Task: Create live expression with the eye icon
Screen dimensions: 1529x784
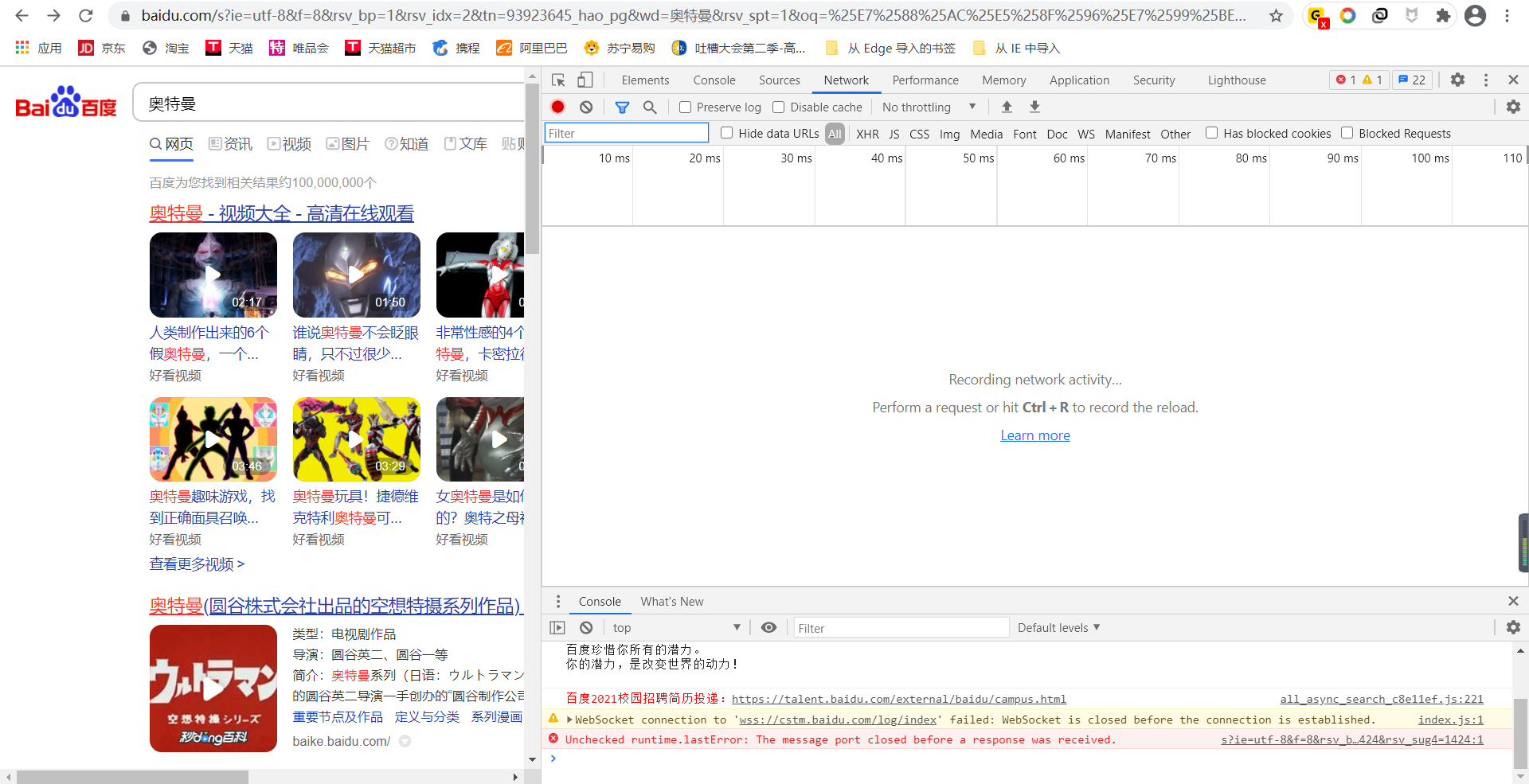Action: coord(768,627)
